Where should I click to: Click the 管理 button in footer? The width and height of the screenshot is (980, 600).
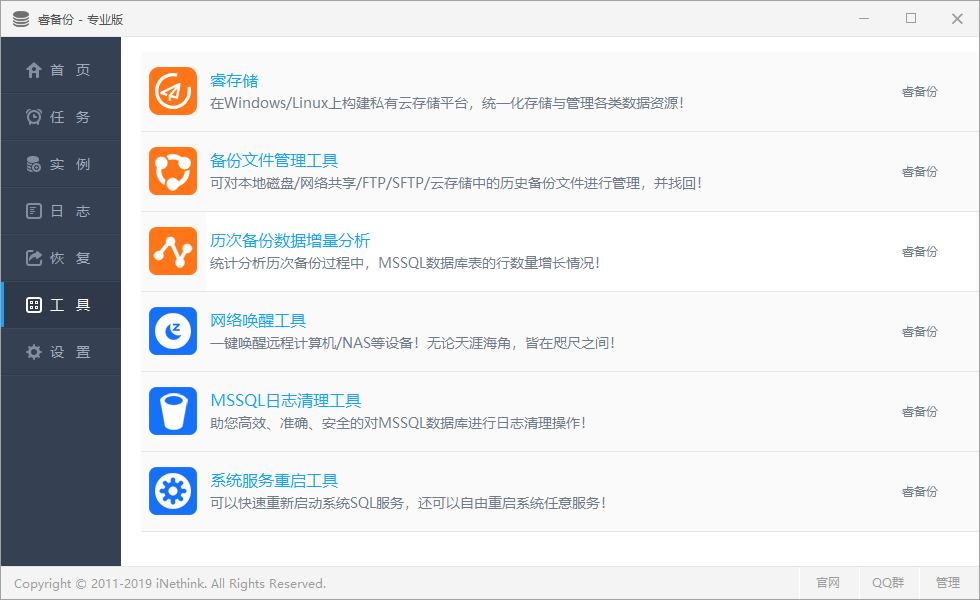tap(948, 583)
